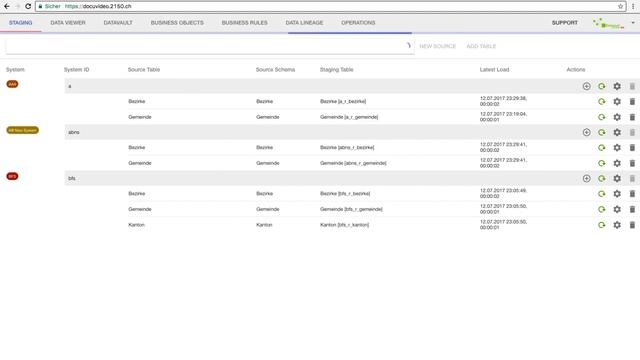Expand the user account dropdown arrow

(x=633, y=23)
